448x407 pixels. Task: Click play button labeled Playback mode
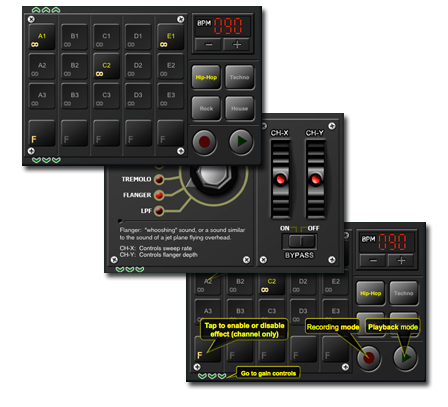click(x=405, y=358)
